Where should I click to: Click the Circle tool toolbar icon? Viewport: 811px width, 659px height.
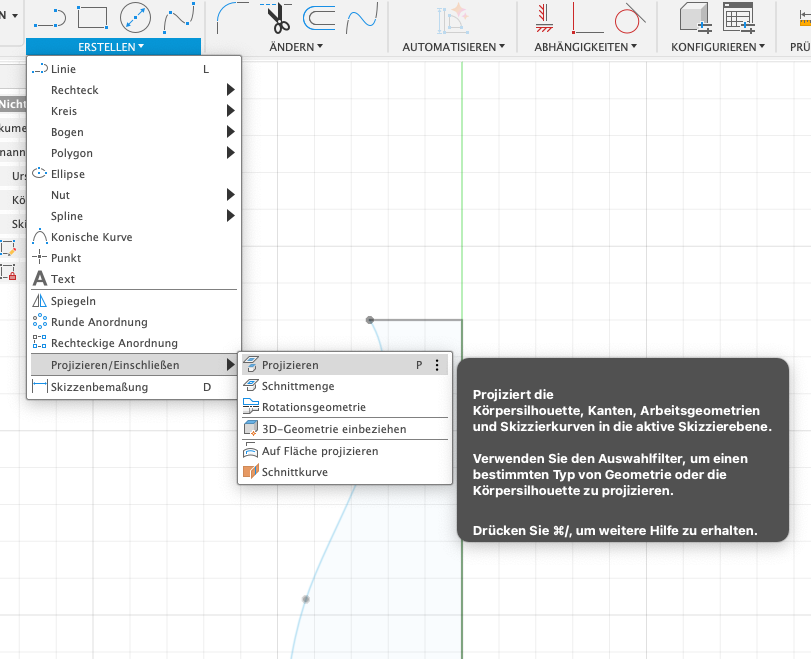[135, 17]
